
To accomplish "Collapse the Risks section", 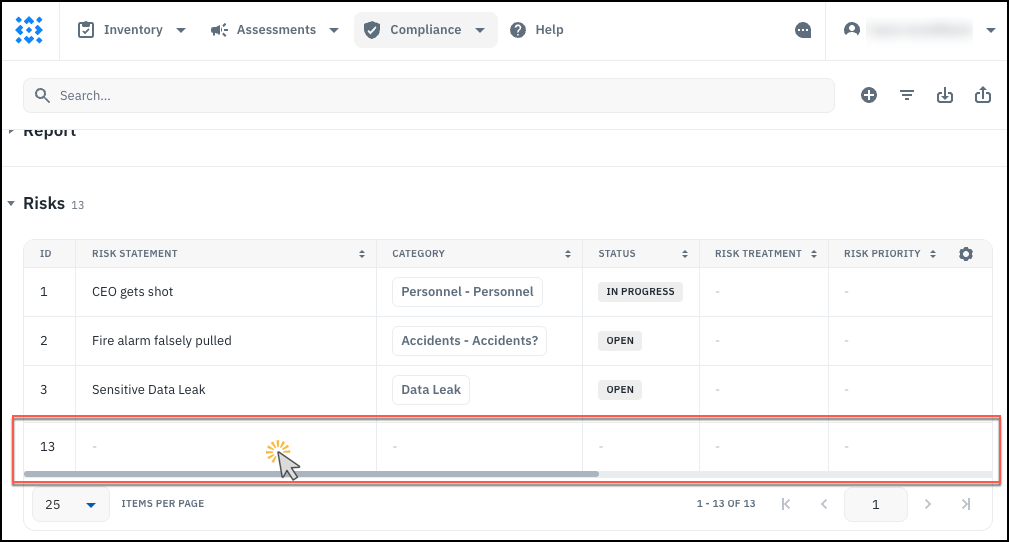I will 12,203.
